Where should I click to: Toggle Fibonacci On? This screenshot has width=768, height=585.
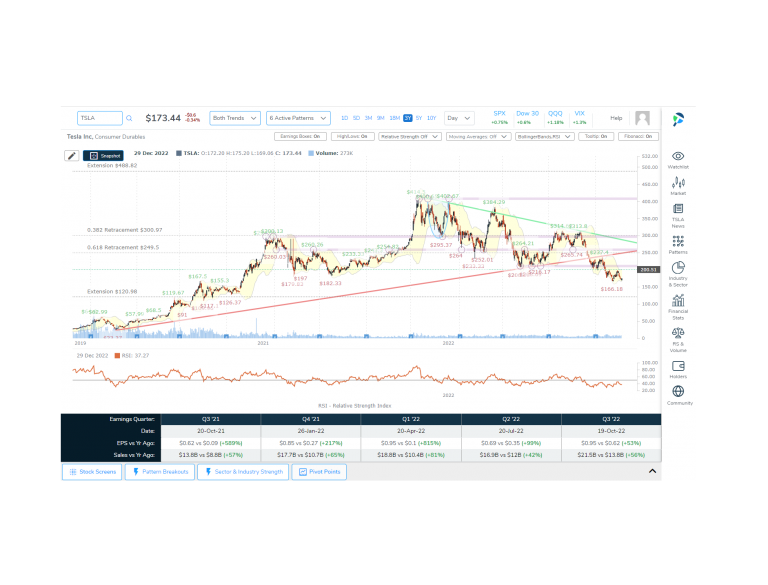coord(638,137)
